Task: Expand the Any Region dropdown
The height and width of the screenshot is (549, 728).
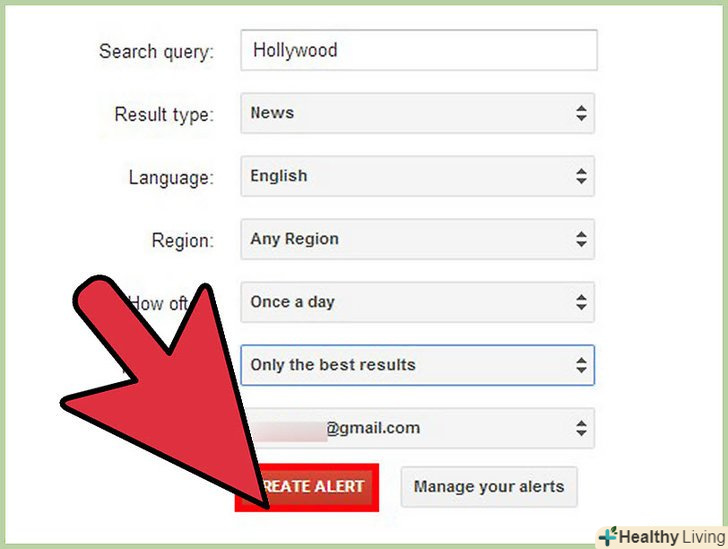Action: [417, 239]
